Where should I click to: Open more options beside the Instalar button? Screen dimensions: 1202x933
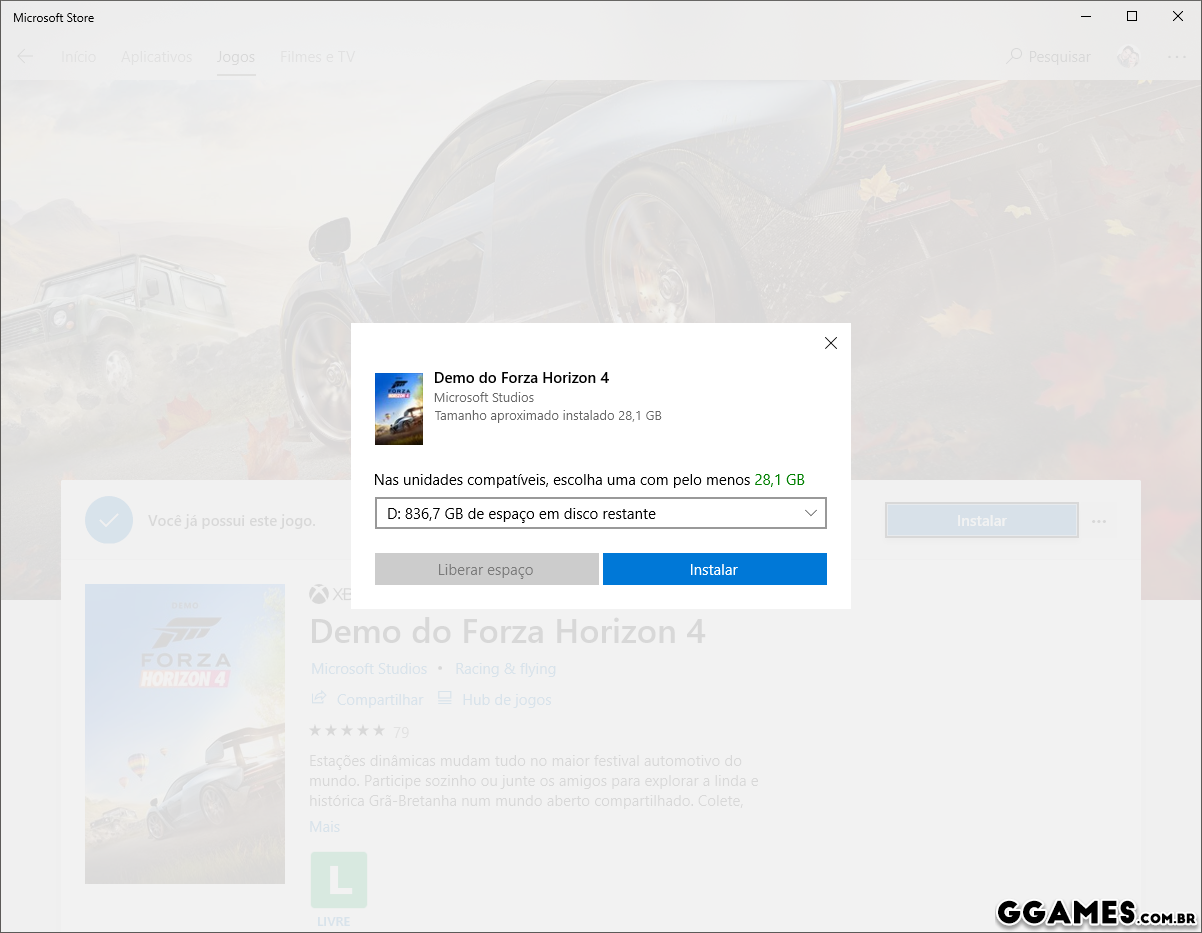point(1099,521)
